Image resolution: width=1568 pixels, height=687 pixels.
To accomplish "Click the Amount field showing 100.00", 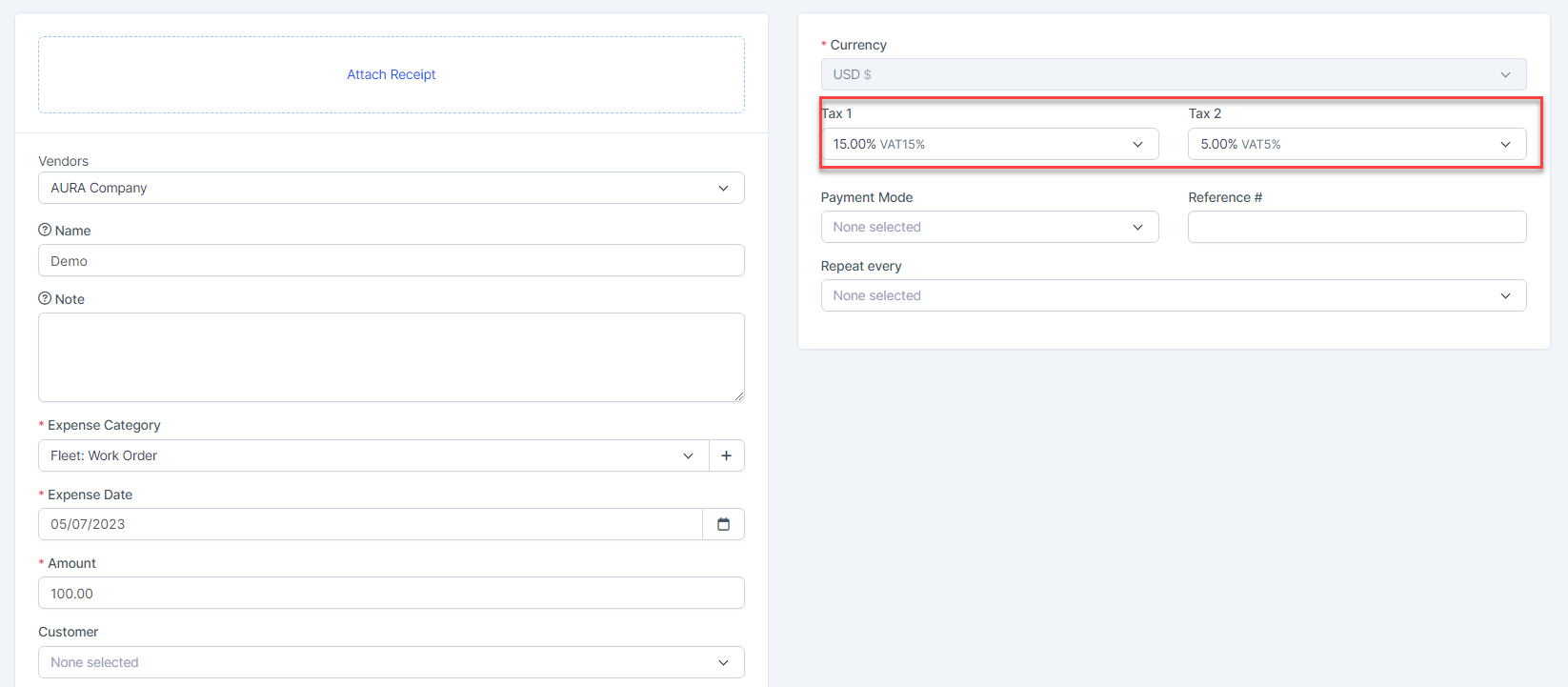I will 391,593.
